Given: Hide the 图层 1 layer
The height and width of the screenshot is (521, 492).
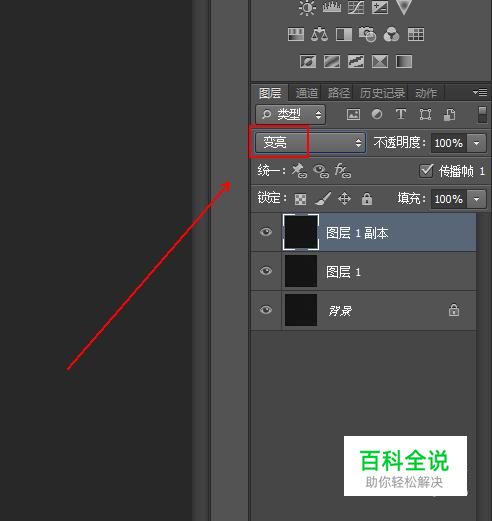Looking at the screenshot, I should point(266,271).
